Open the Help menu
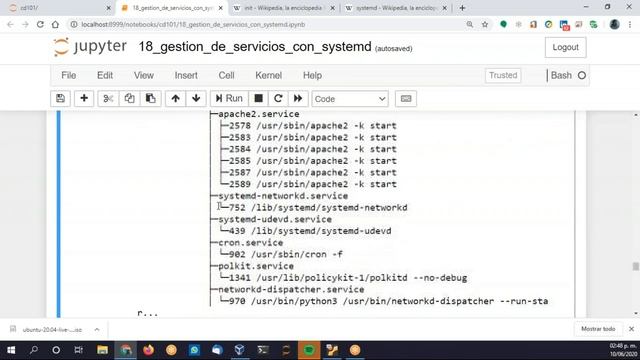Image resolution: width=640 pixels, height=360 pixels. point(312,76)
